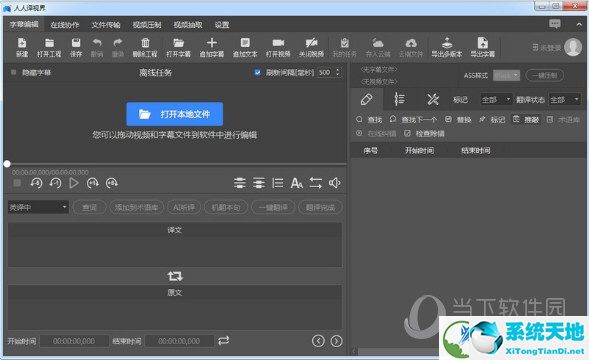This screenshot has height=360, width=589.
Task: Click the speaker volume icon
Action: click(334, 183)
